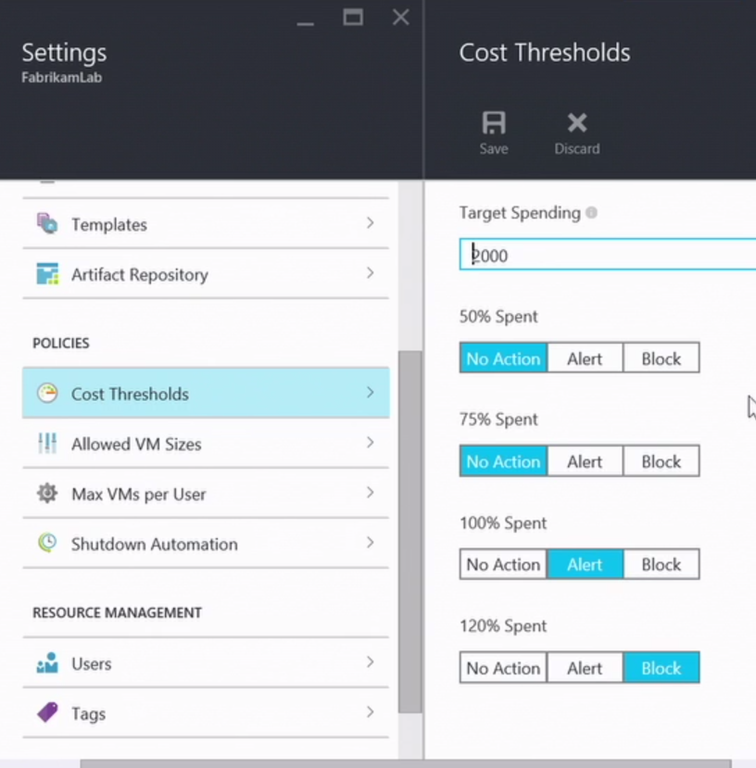Set 100% Spent to No Action
This screenshot has height=768, width=756.
[x=503, y=564]
